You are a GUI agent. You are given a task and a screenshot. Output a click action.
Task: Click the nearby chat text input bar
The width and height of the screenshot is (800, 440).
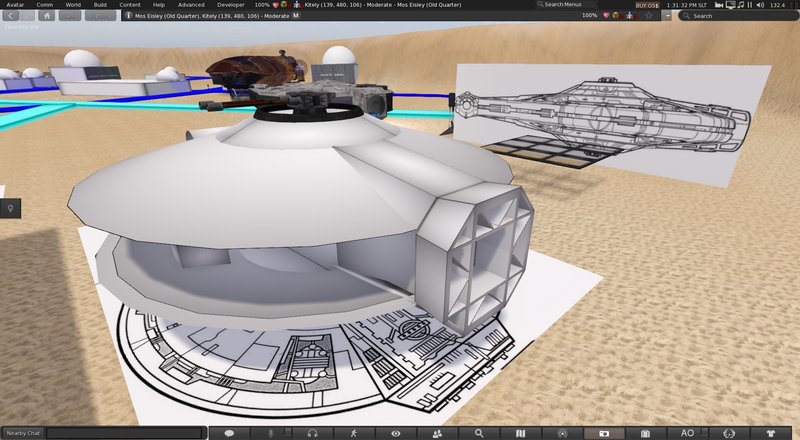[126, 433]
